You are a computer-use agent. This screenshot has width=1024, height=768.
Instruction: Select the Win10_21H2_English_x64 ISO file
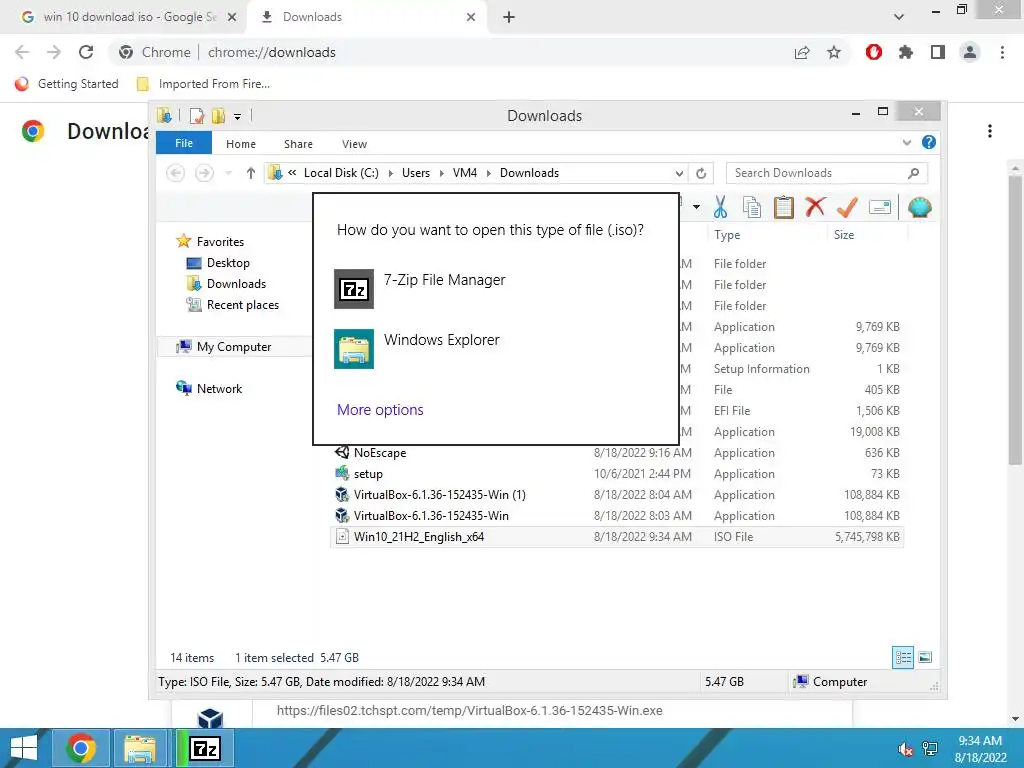pyautogui.click(x=617, y=537)
